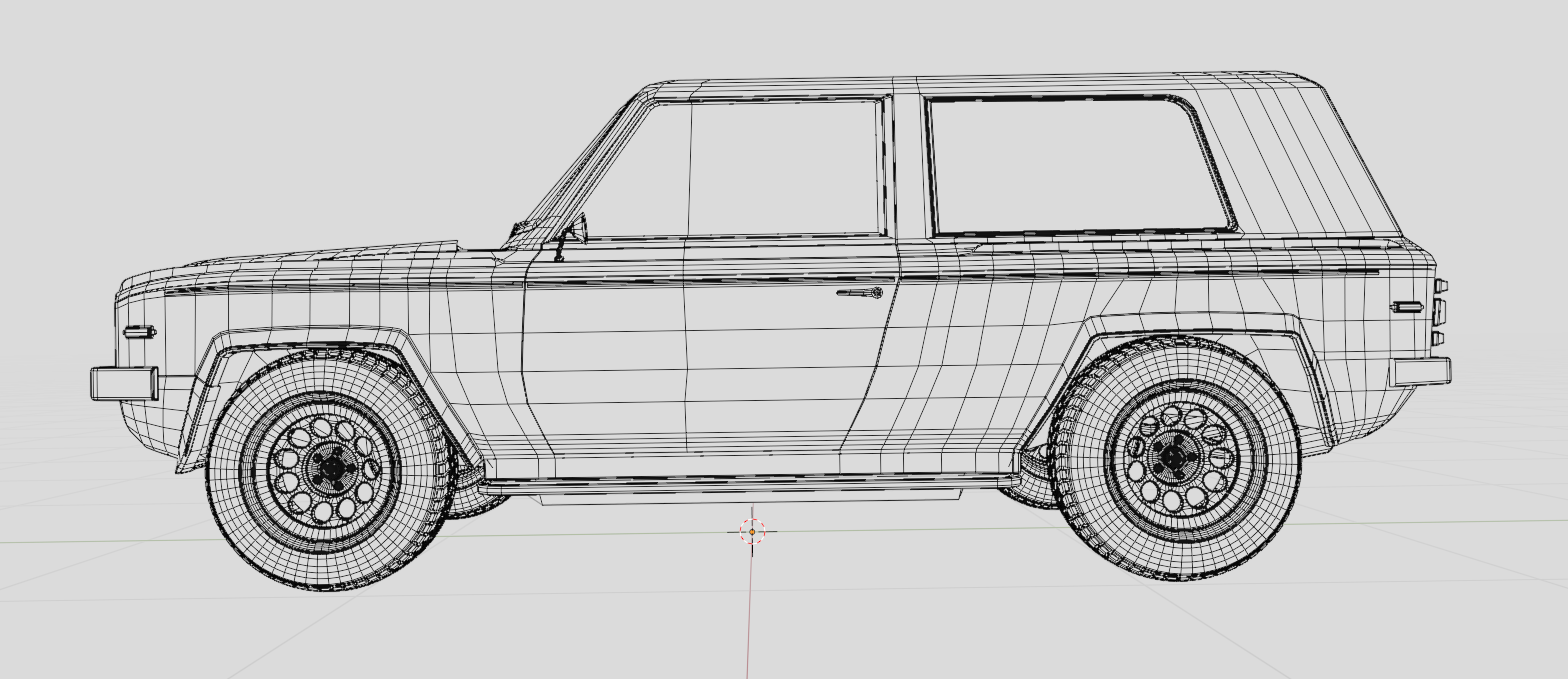
Task: Select the tail light cluster at rear
Action: tap(1440, 313)
